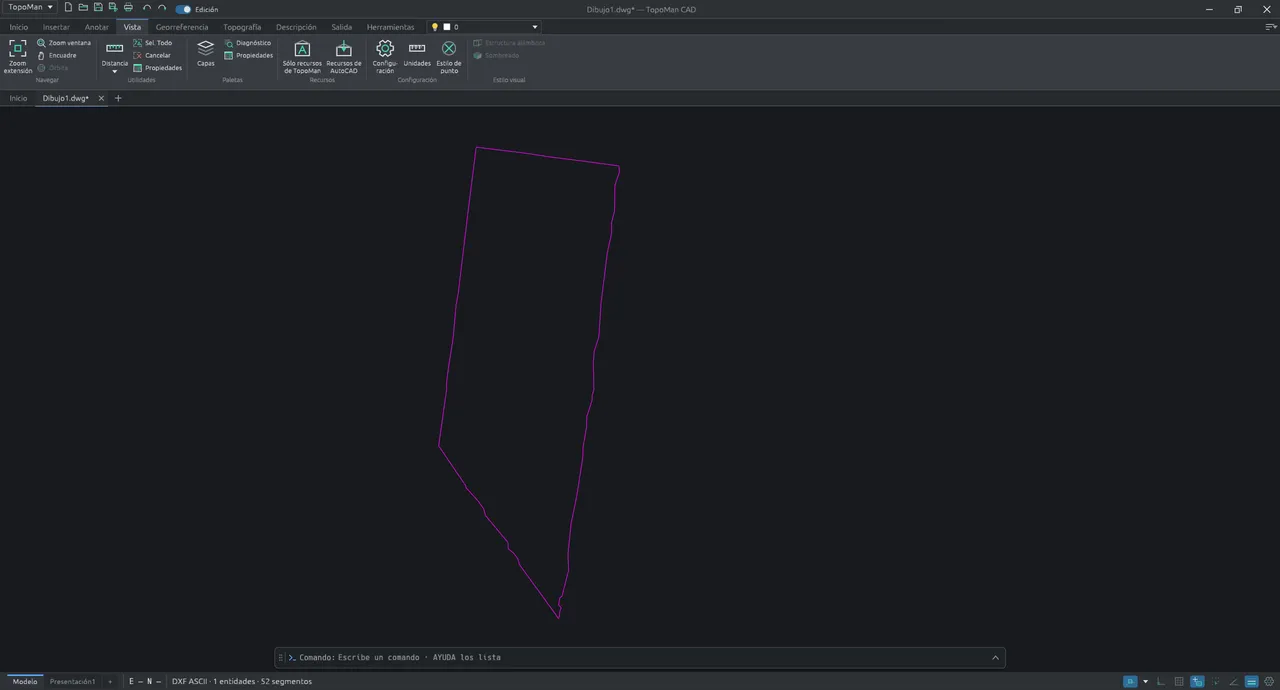This screenshot has height=690, width=1280.
Task: Close the Dibujo1.dwg* tab
Action: (101, 98)
